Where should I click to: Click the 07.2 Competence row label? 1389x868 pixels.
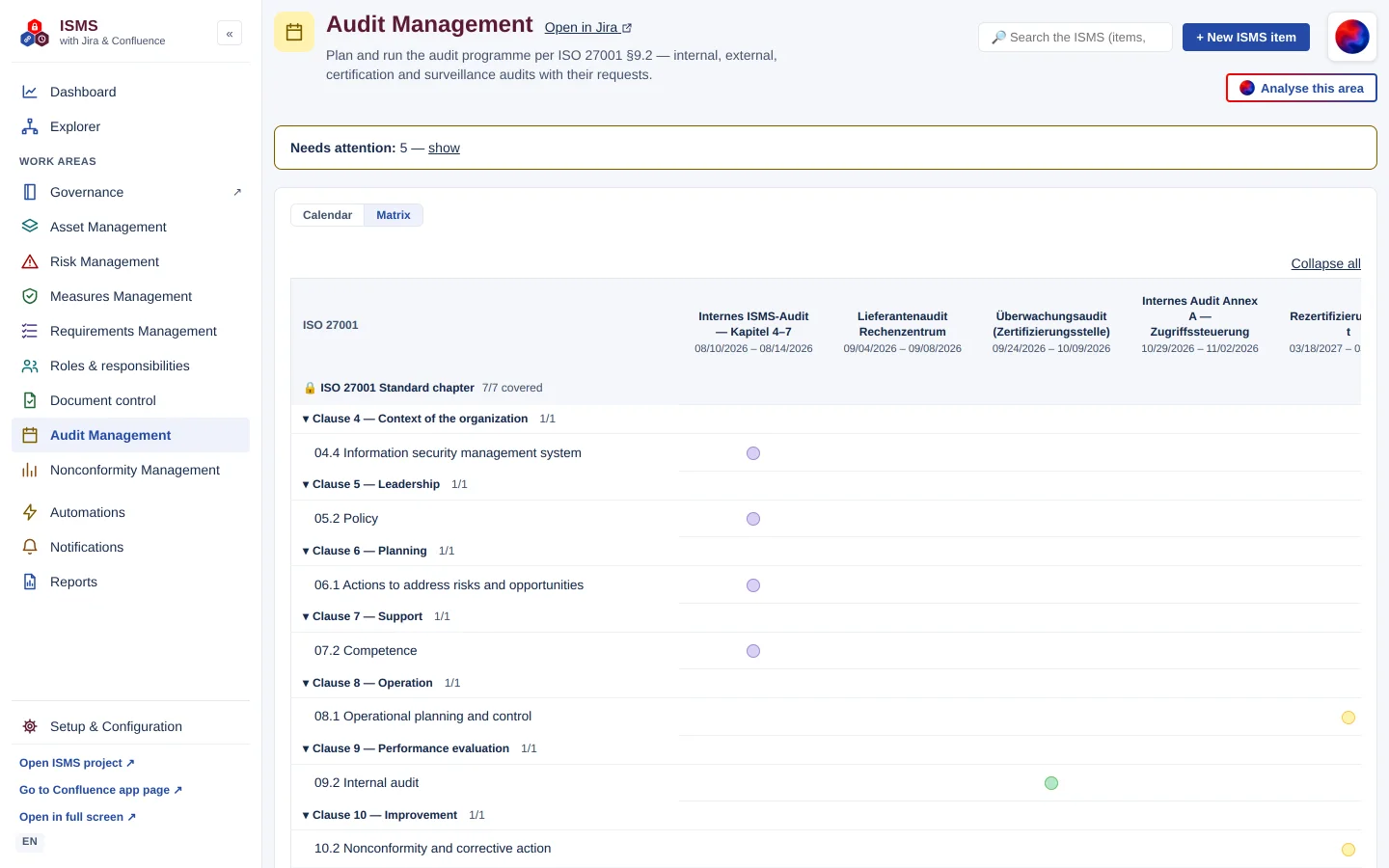[366, 650]
